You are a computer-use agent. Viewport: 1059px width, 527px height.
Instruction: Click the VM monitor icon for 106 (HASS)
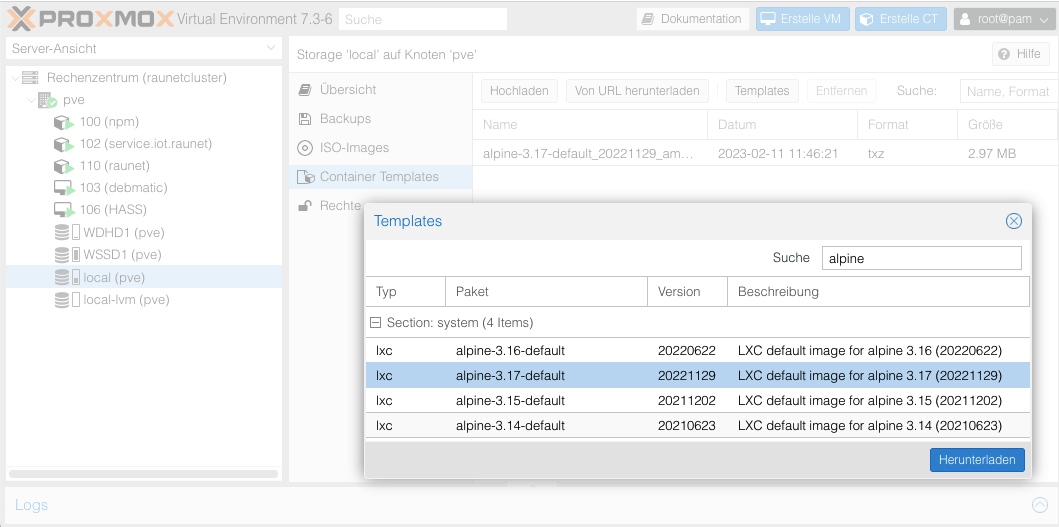tap(64, 210)
